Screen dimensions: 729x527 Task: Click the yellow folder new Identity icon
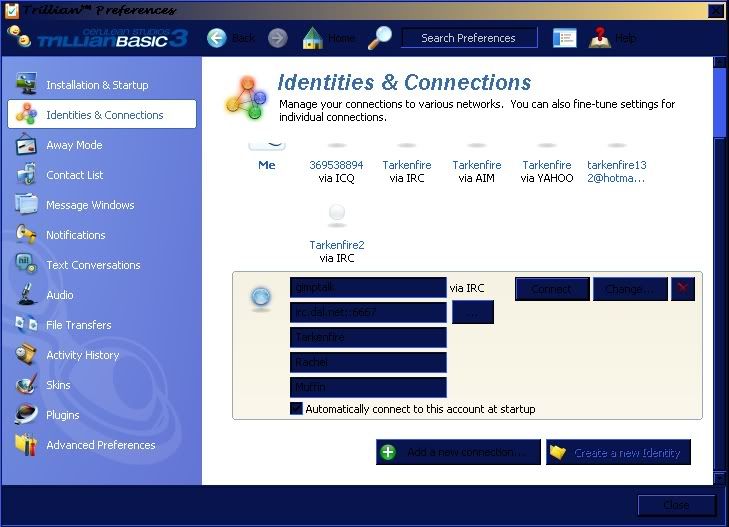point(558,452)
